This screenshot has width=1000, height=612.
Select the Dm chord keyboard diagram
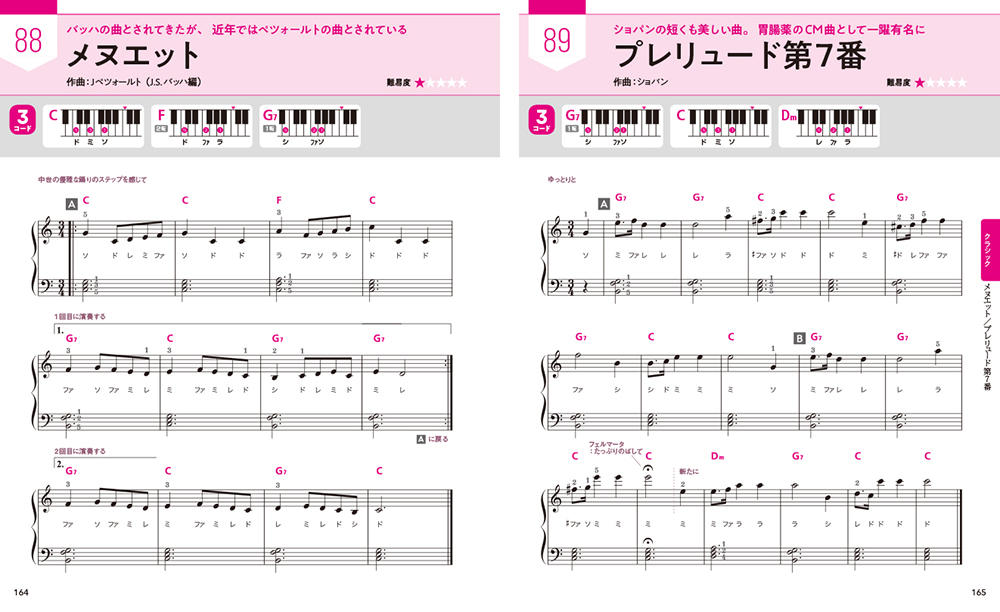click(829, 127)
